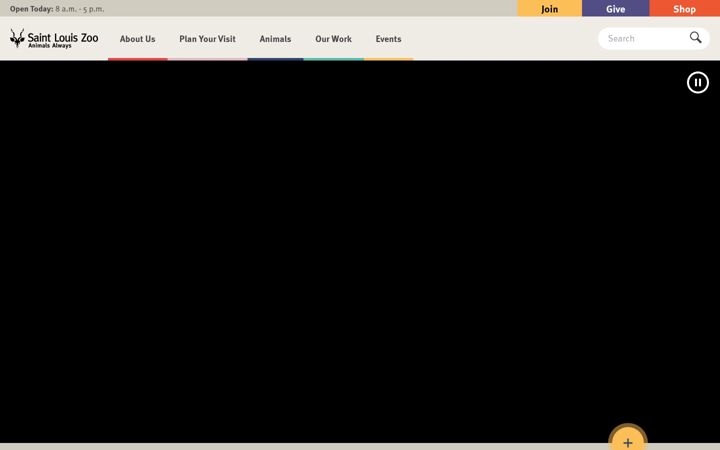Click the Shop button
Screen dimensions: 720x450
[x=684, y=8]
